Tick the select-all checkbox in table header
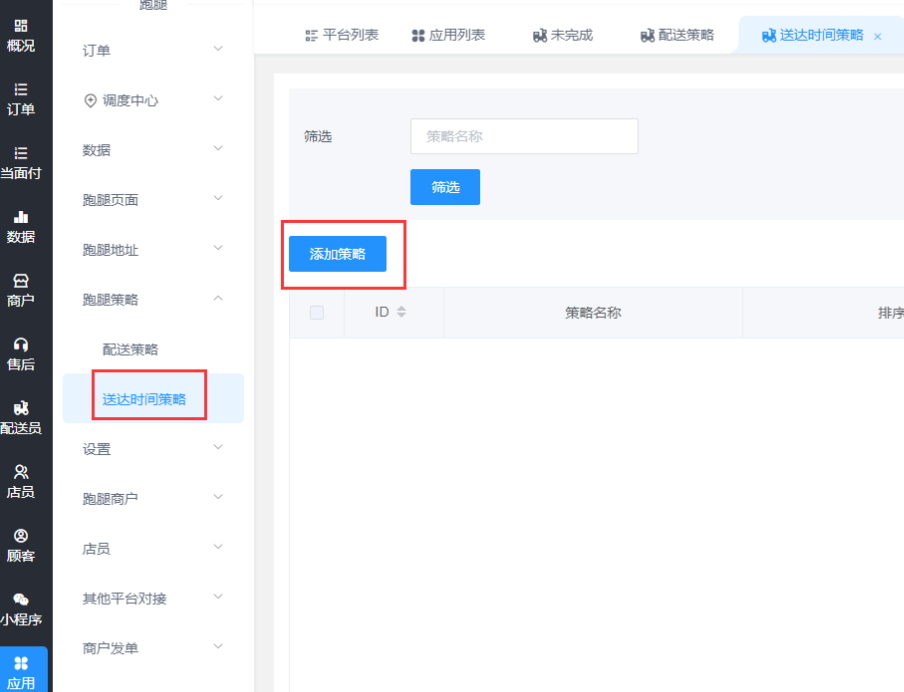Image resolution: width=904 pixels, height=692 pixels. pos(317,313)
